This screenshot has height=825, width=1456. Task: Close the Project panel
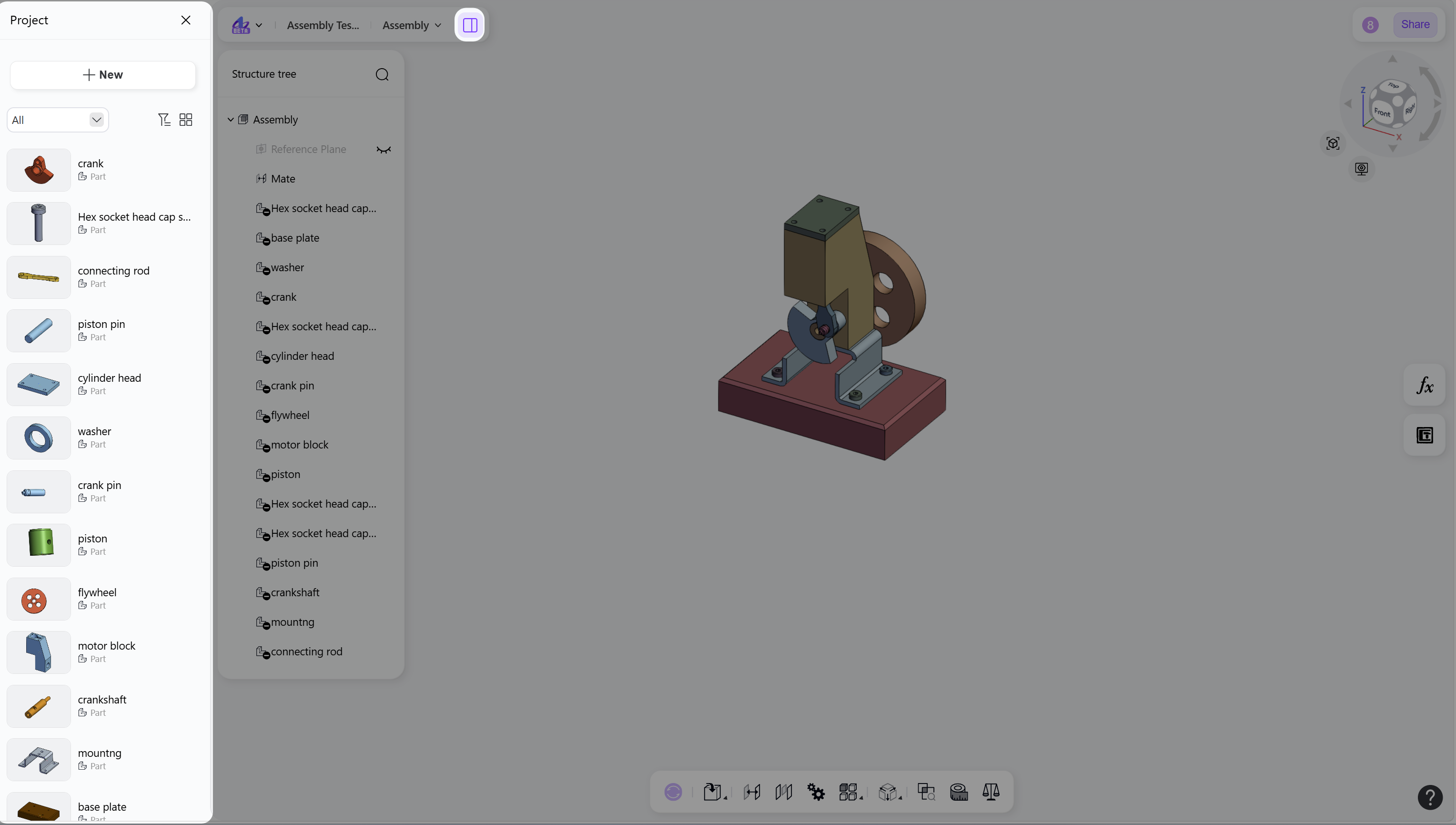(186, 20)
